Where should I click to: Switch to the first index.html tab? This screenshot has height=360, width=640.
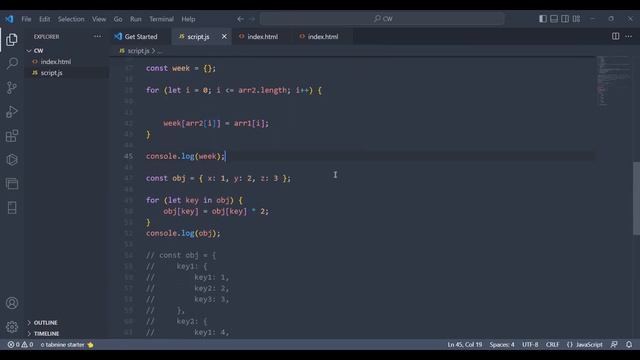click(262, 36)
